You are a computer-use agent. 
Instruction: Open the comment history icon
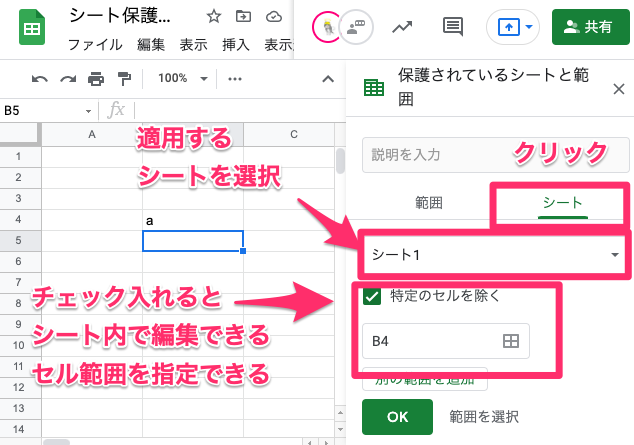coord(452,27)
